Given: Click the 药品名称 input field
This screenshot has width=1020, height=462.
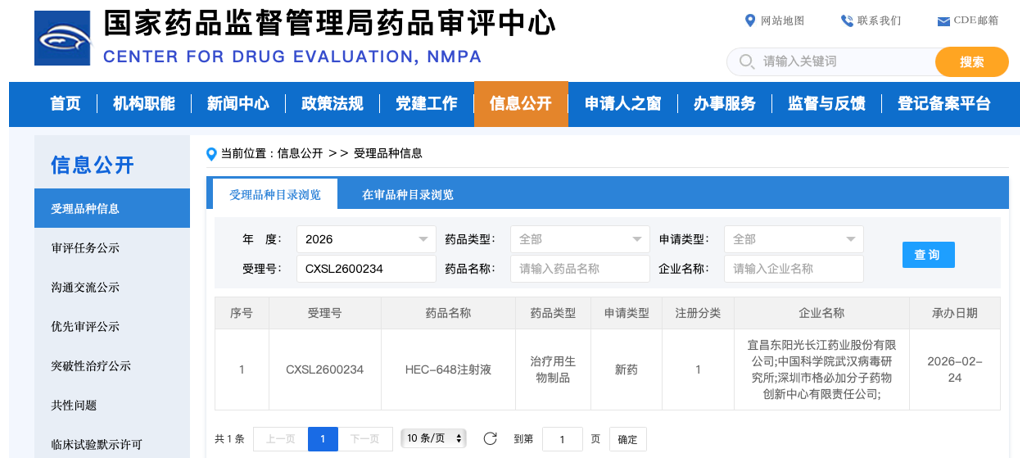Looking at the screenshot, I should pyautogui.click(x=579, y=269).
